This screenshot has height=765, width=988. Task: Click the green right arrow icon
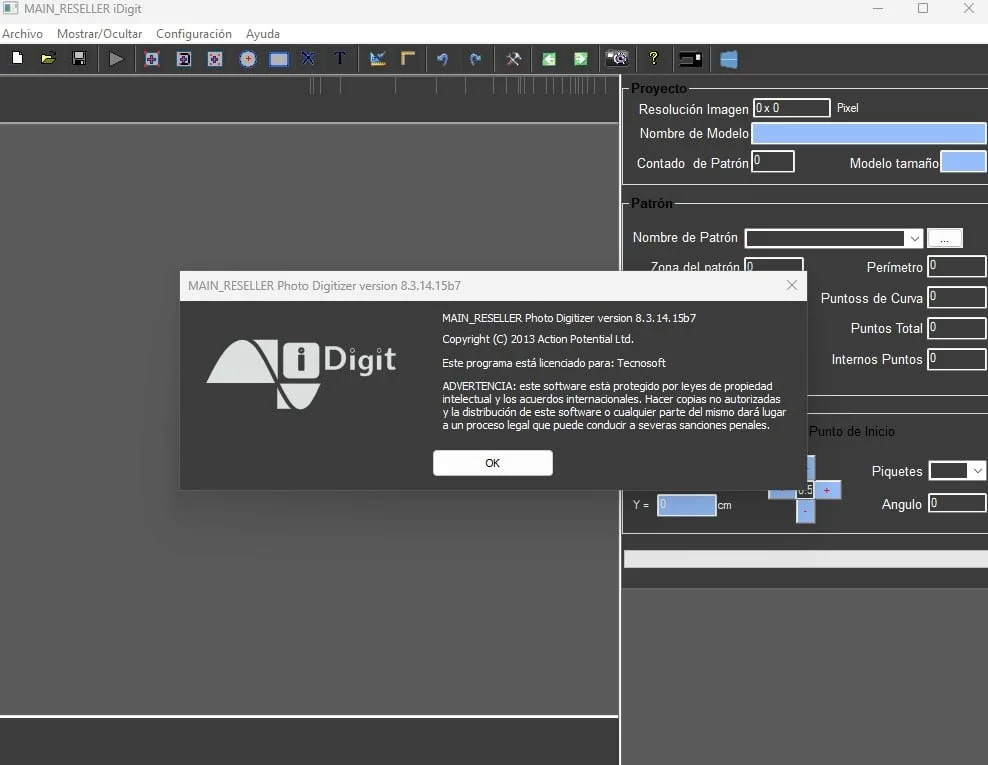tap(580, 59)
